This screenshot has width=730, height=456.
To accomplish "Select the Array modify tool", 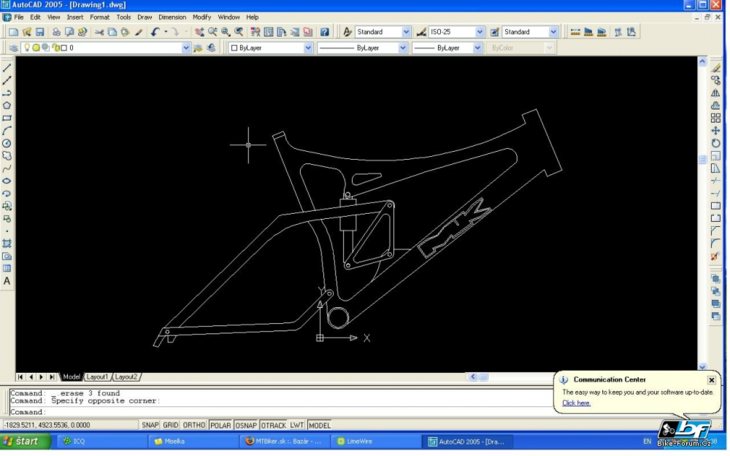I will tap(716, 118).
